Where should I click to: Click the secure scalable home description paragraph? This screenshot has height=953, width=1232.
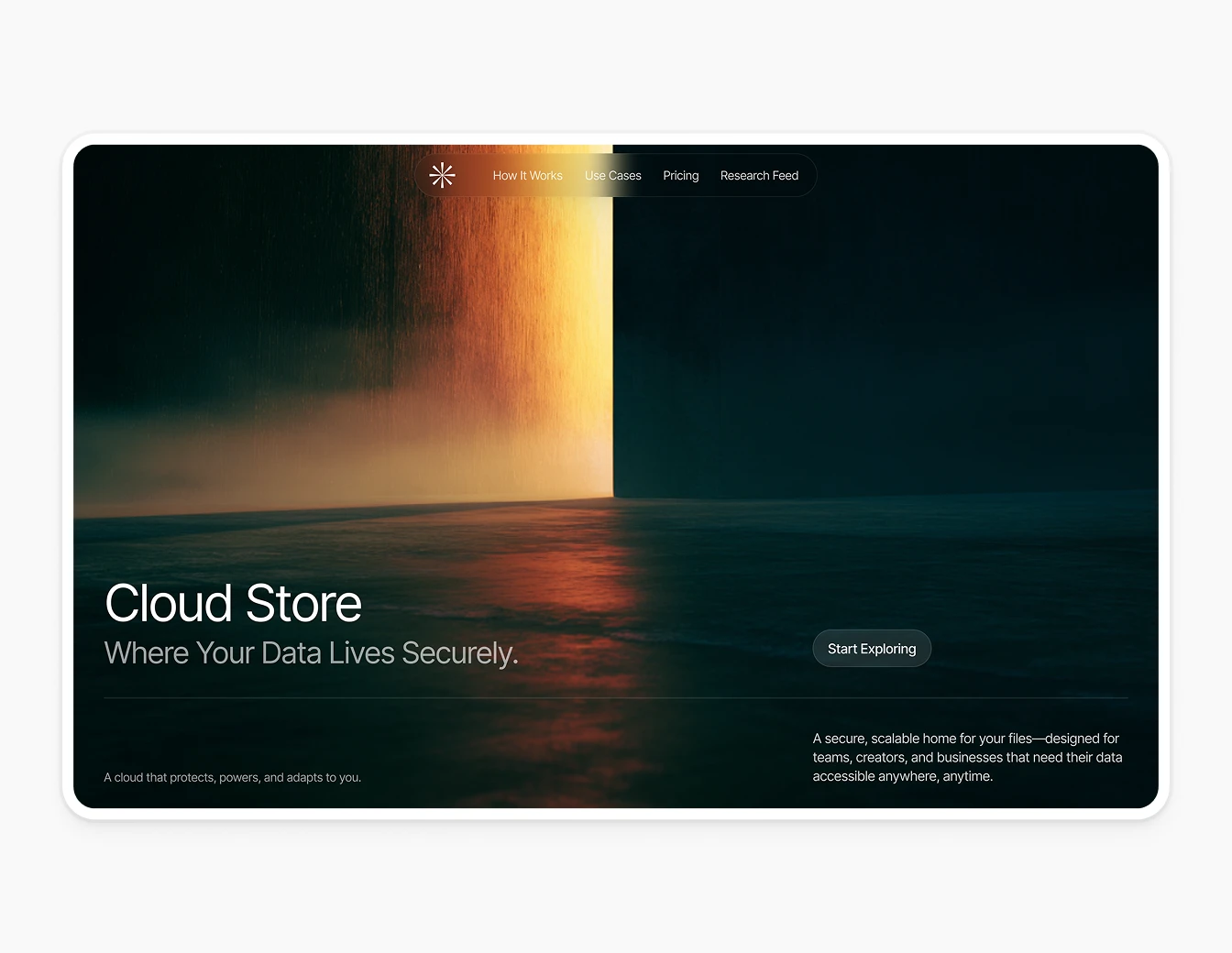point(967,757)
